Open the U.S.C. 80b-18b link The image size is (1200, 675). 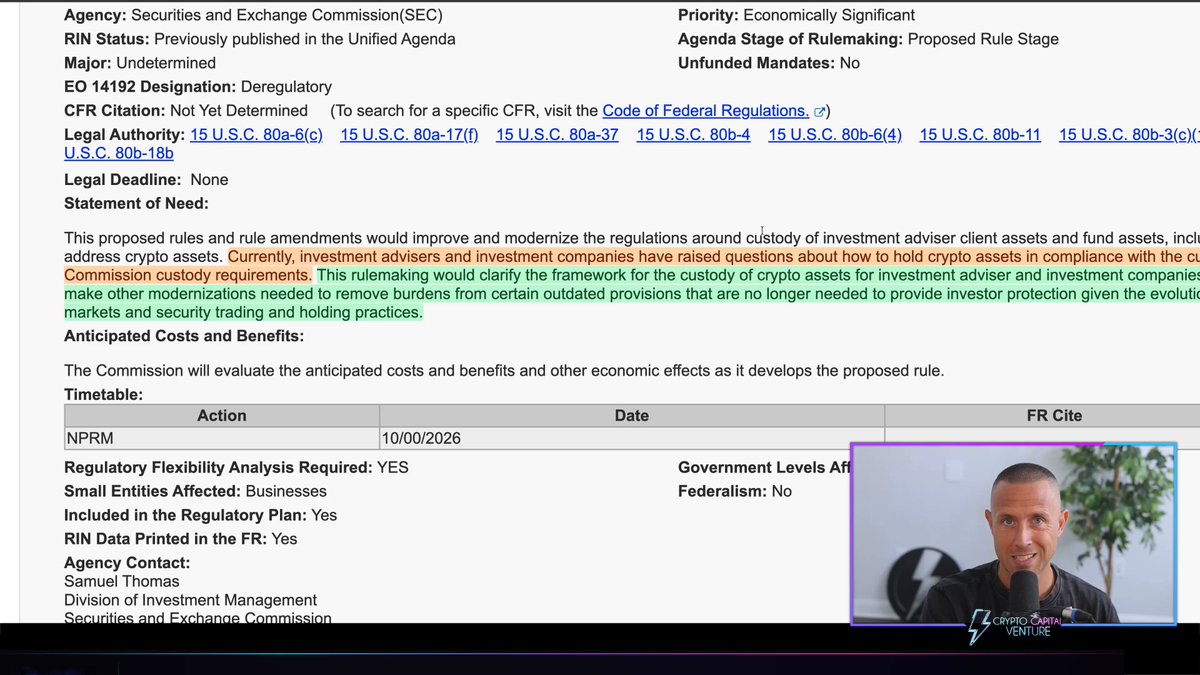(x=119, y=153)
